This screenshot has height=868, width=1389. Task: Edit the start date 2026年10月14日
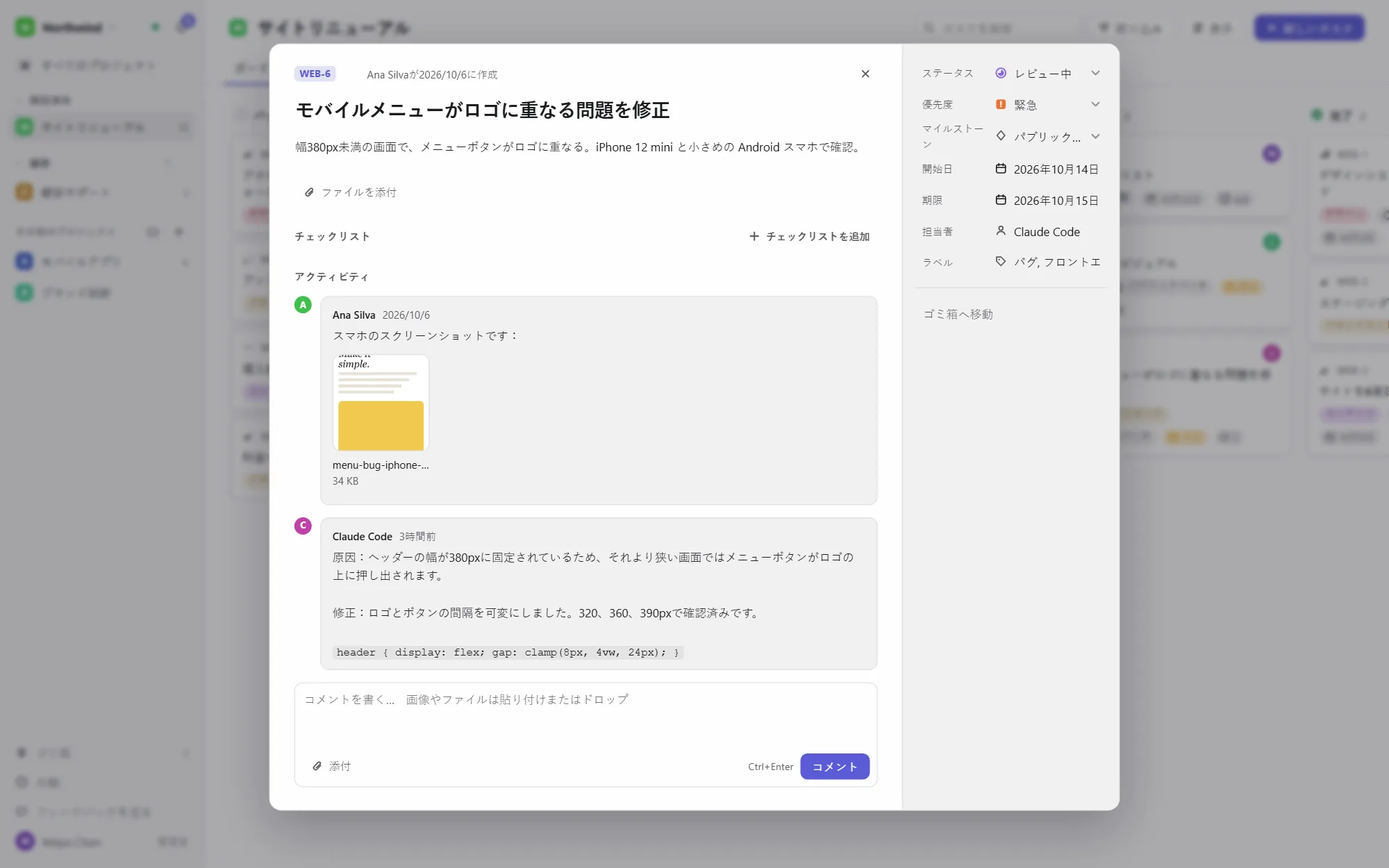point(1056,169)
